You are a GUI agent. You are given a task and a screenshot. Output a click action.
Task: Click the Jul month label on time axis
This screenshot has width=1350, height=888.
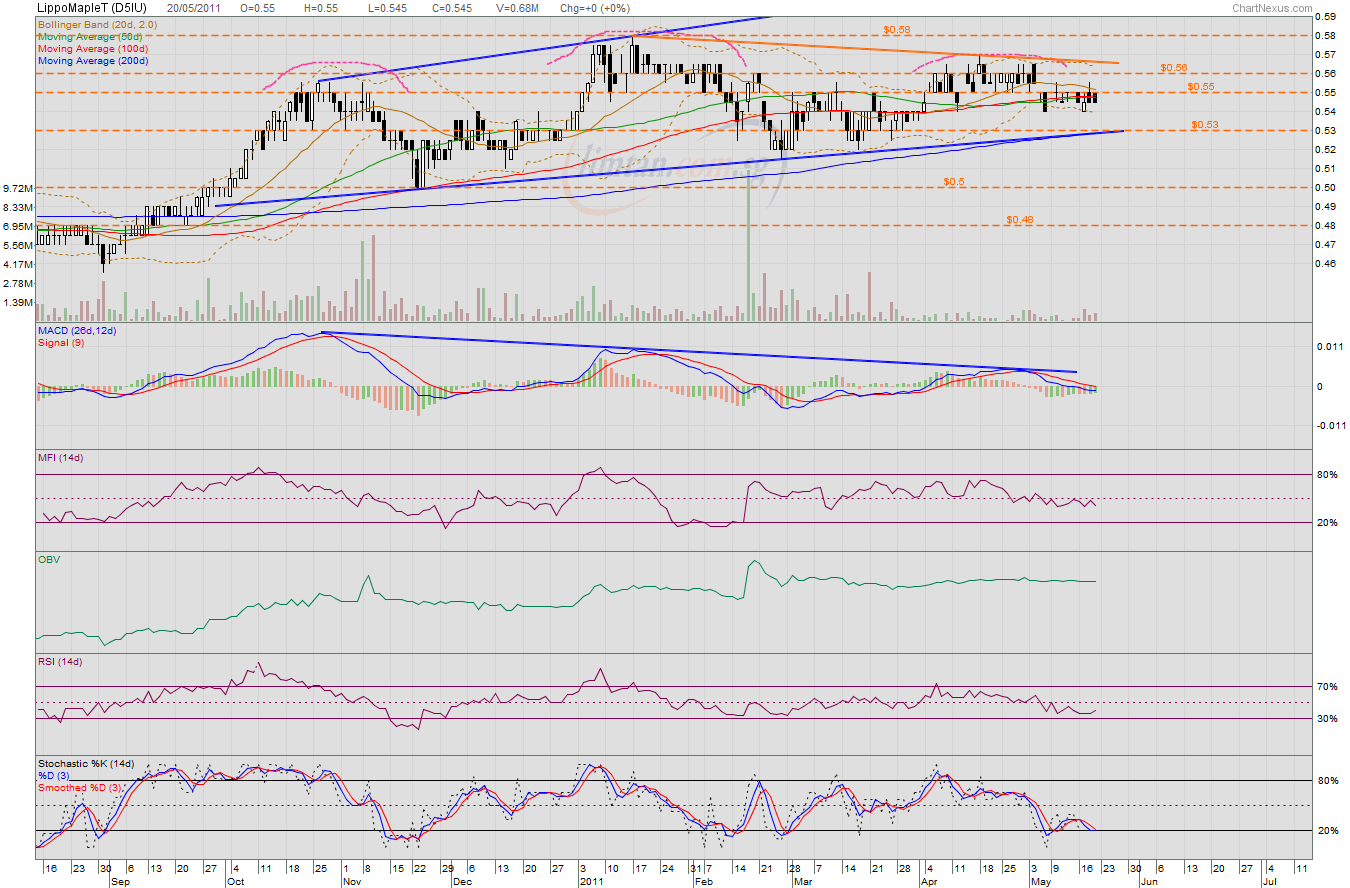[1268, 882]
